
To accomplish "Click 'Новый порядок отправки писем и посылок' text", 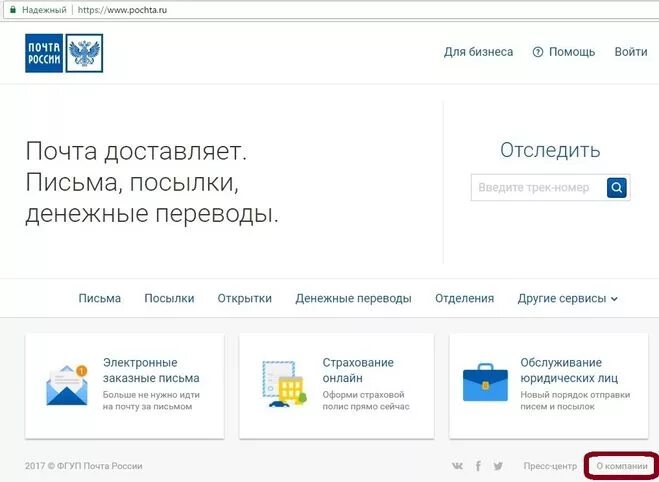I will click(575, 400).
